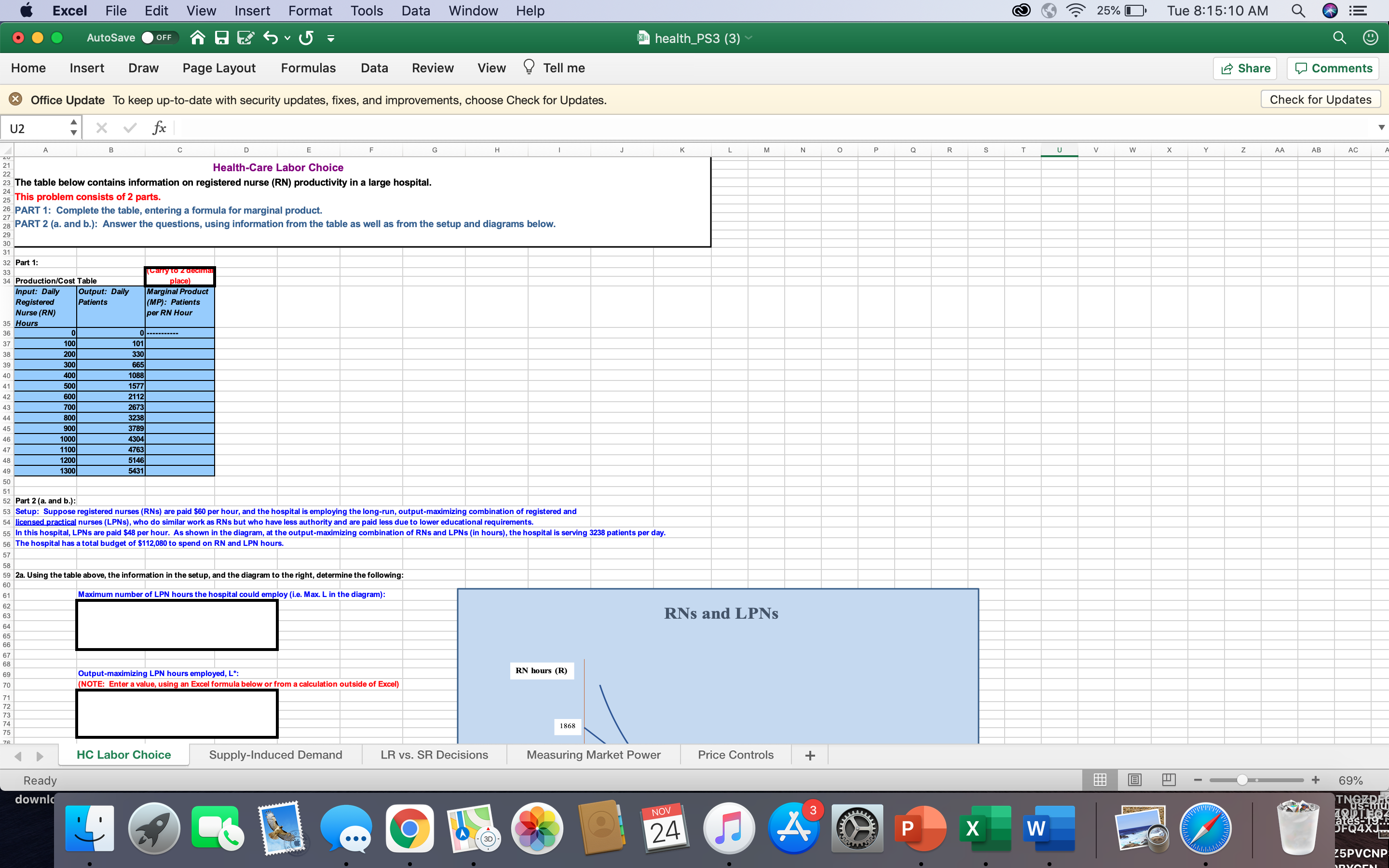1389x868 pixels.
Task: Insert a function using the fx icon
Action: point(159,127)
